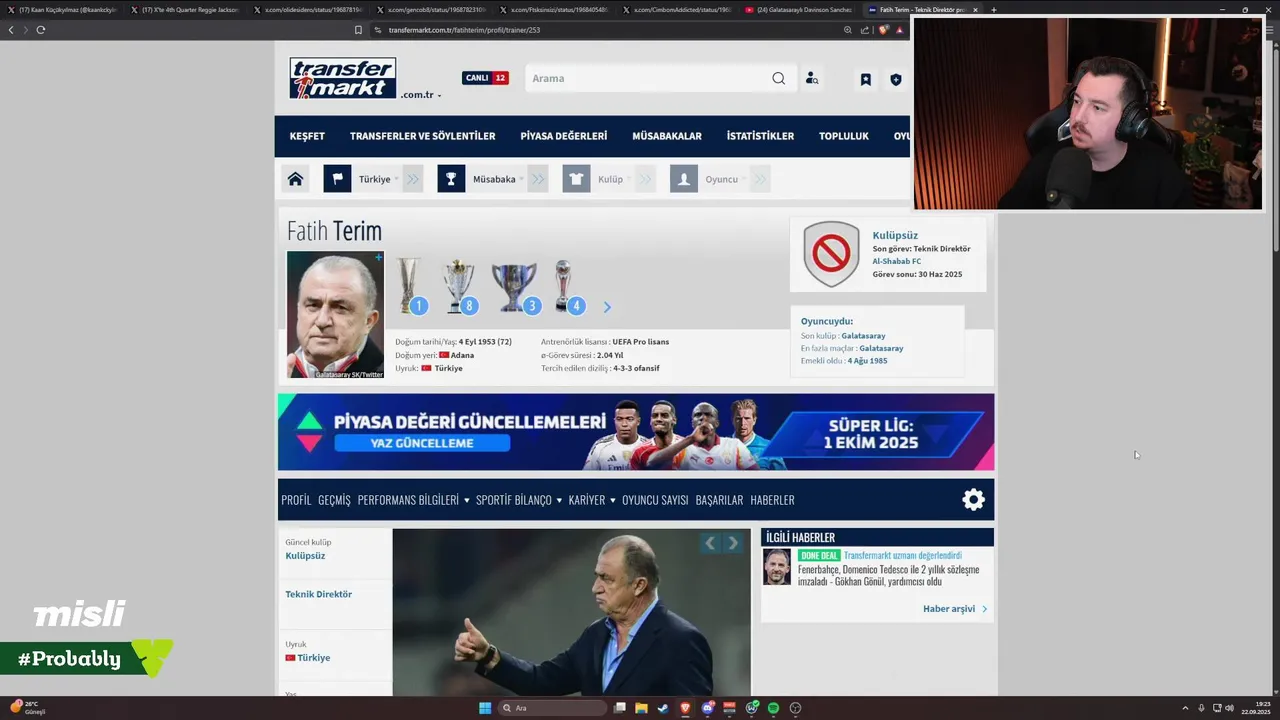
Task: Click the Windows taskbar search box
Action: pos(552,708)
